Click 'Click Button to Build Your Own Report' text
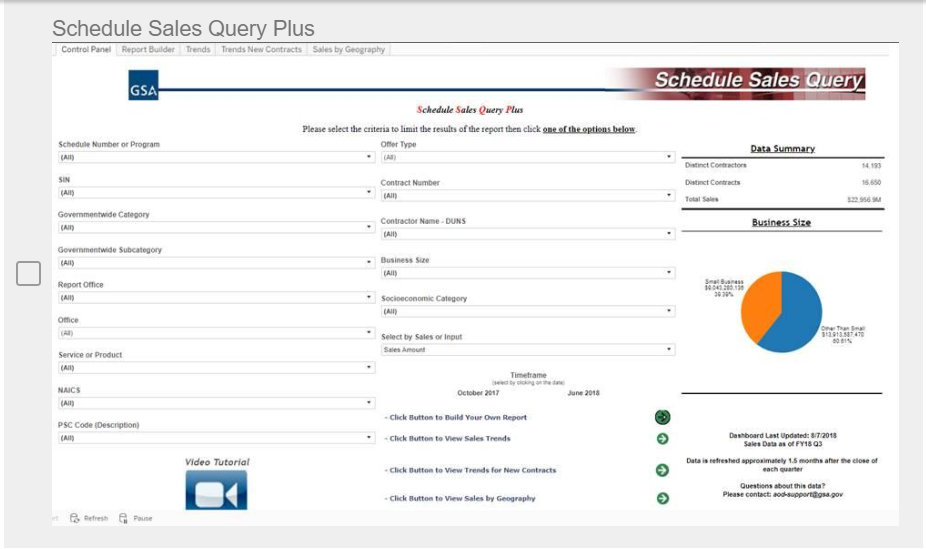This screenshot has width=926, height=549. click(456, 417)
